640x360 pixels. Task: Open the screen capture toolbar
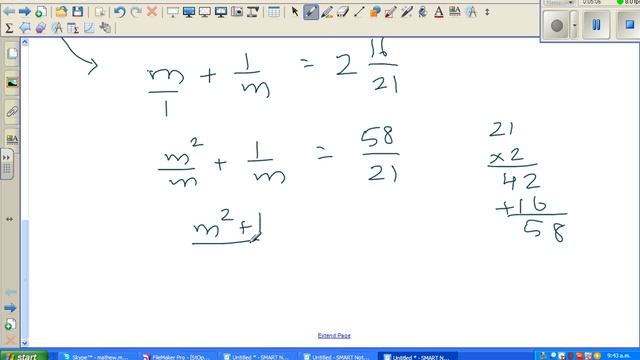(237, 12)
